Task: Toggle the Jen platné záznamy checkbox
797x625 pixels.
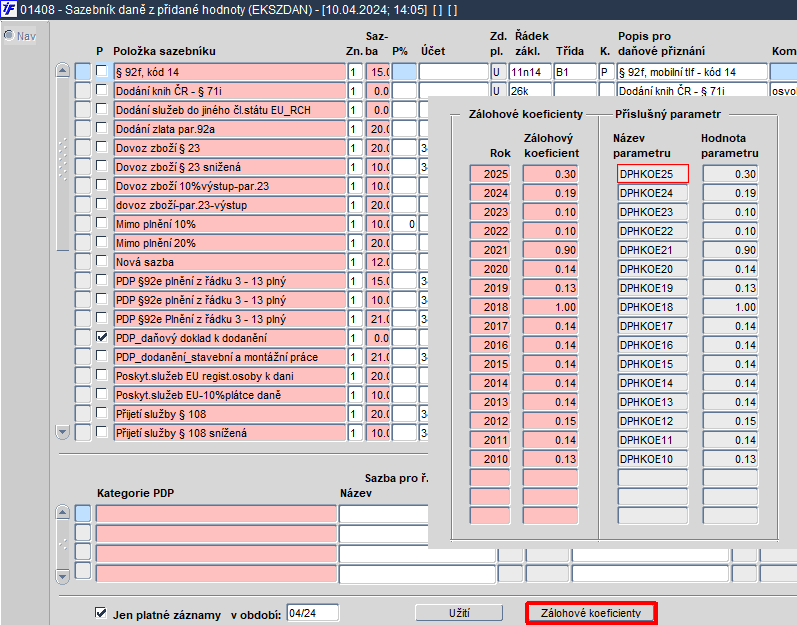Action: pyautogui.click(x=101, y=613)
